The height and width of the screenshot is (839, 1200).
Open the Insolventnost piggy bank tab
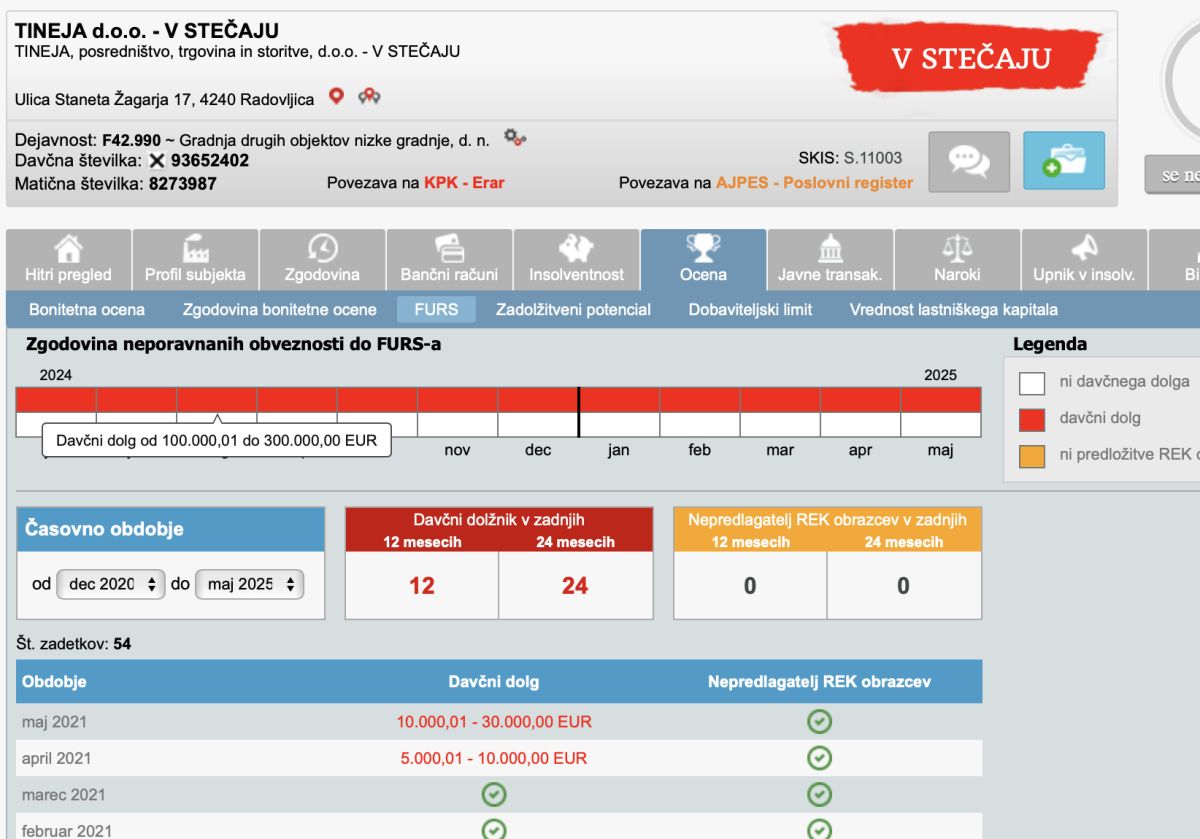(x=576, y=260)
